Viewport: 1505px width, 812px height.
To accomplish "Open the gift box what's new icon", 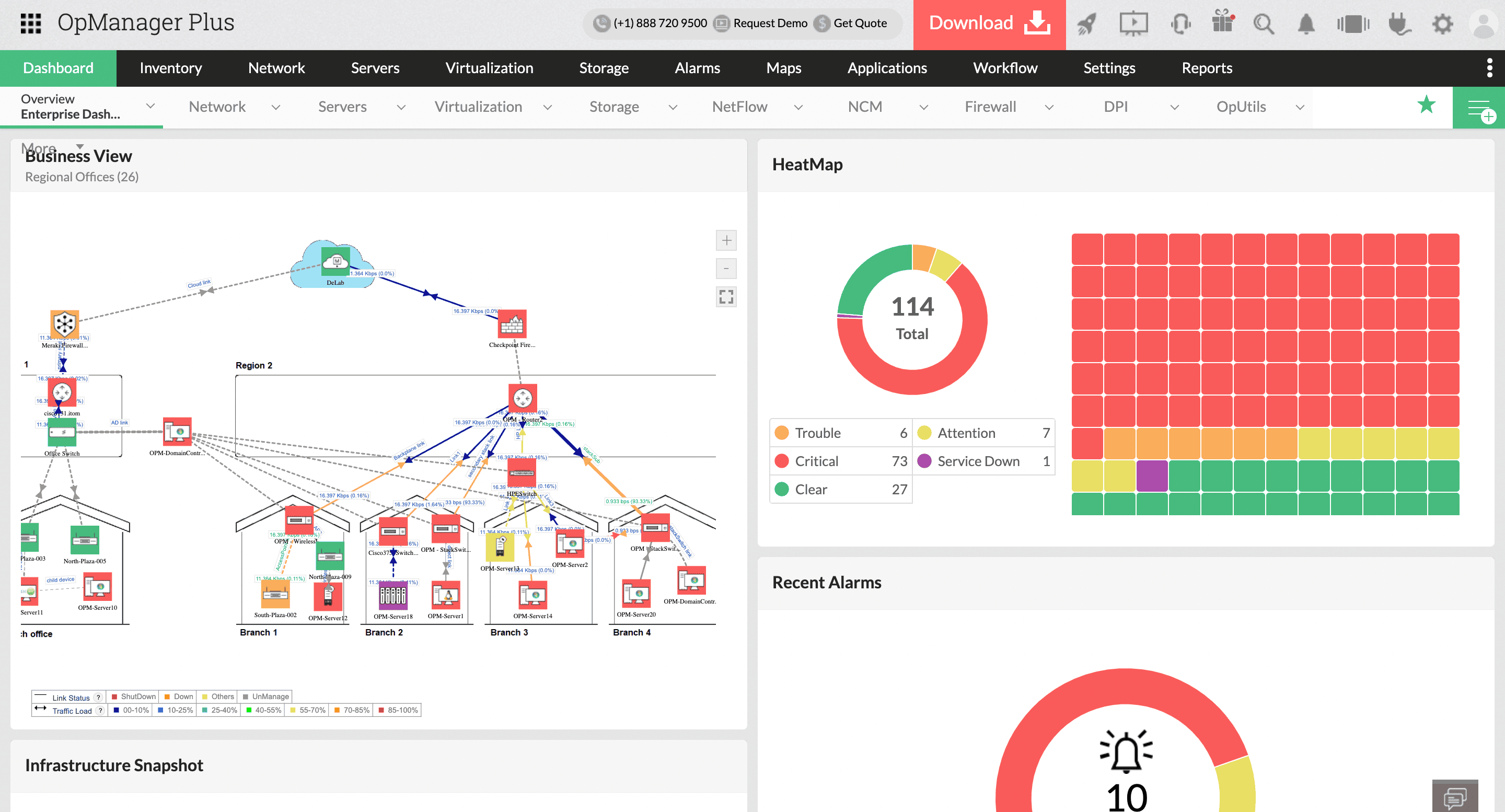I will coord(1222,21).
